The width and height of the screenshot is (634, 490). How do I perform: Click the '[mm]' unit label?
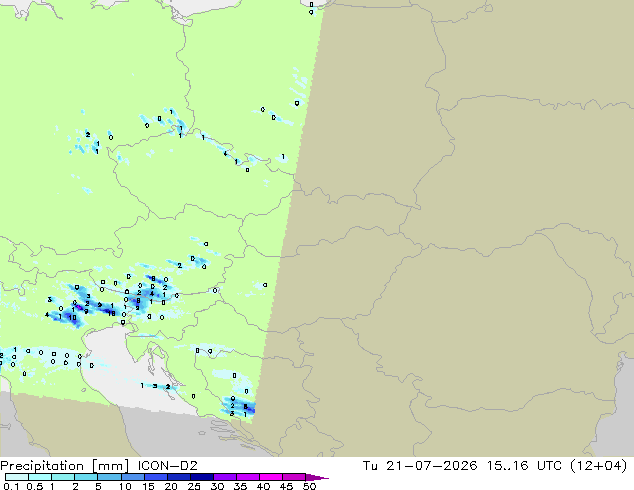[x=110, y=466]
